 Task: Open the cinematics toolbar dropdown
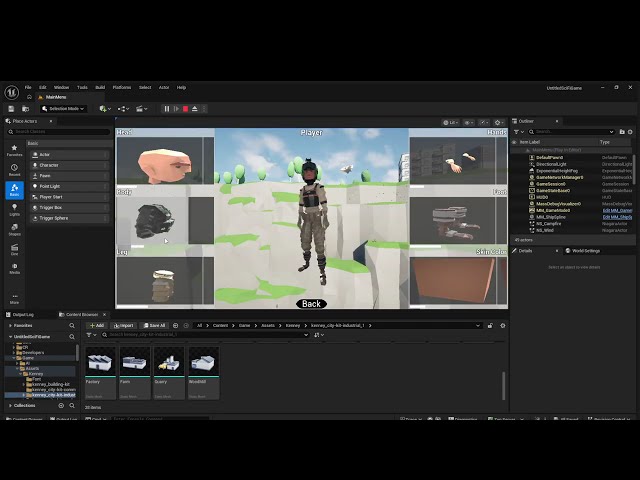(141, 109)
